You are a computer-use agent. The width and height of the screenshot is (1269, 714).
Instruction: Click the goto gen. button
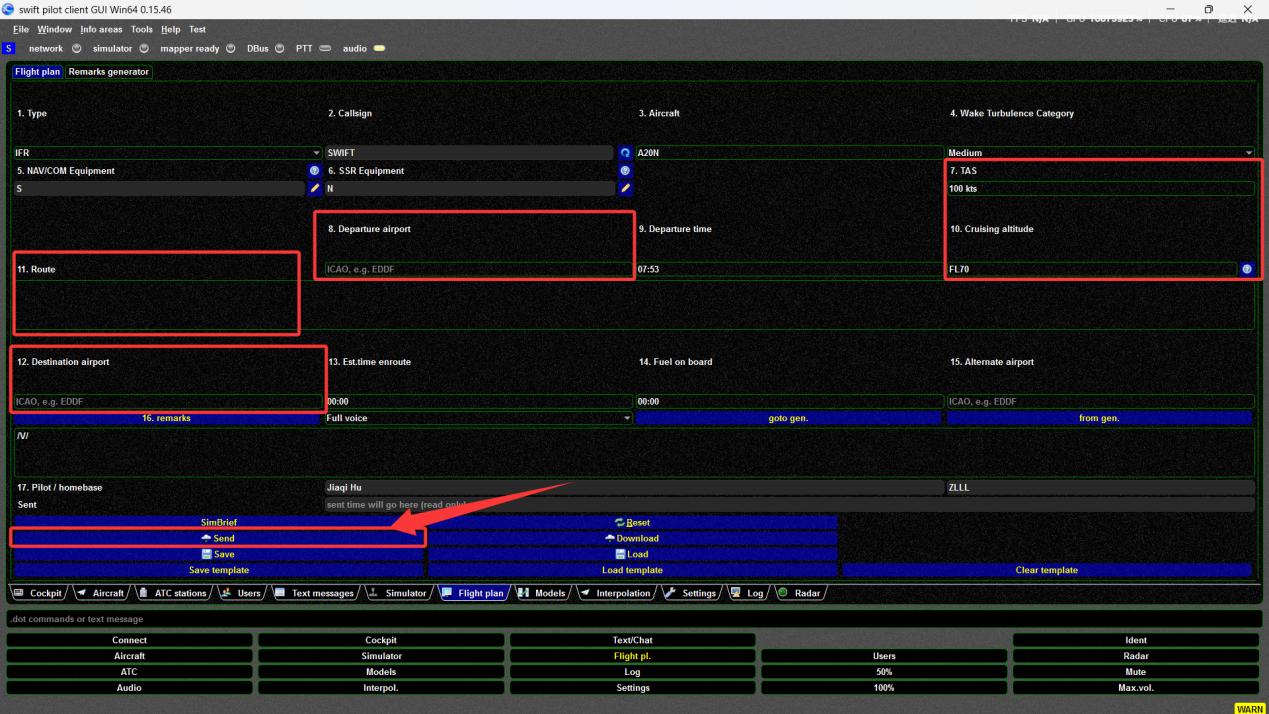(788, 418)
